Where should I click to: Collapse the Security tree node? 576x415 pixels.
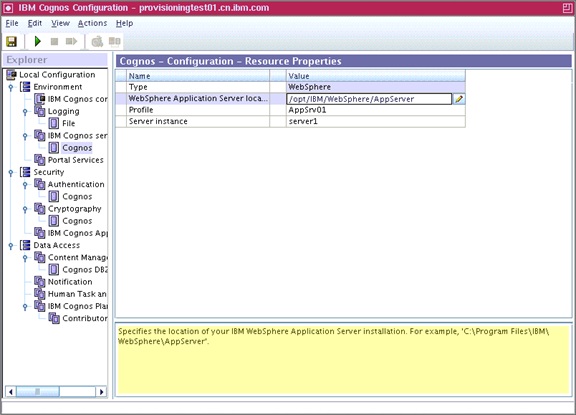pyautogui.click(x=11, y=172)
